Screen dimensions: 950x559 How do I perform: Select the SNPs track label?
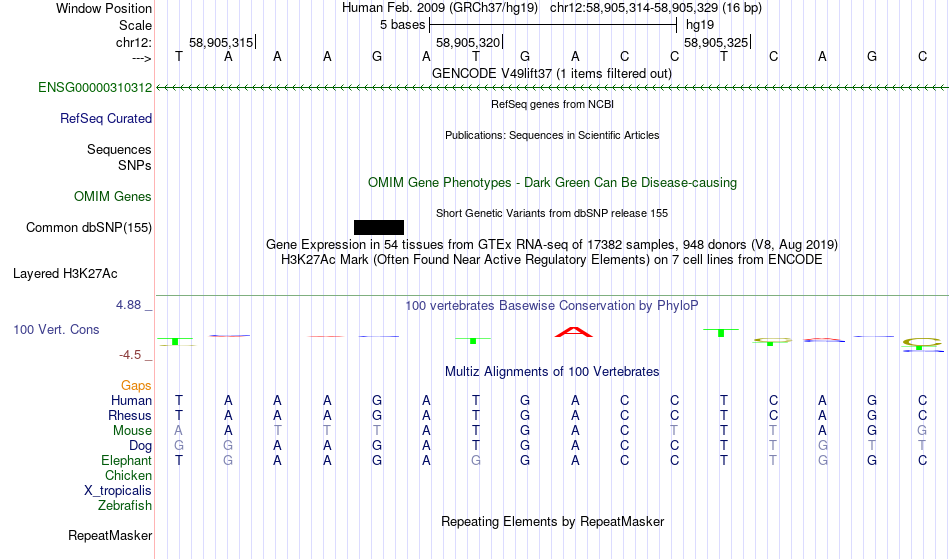pyautogui.click(x=135, y=165)
